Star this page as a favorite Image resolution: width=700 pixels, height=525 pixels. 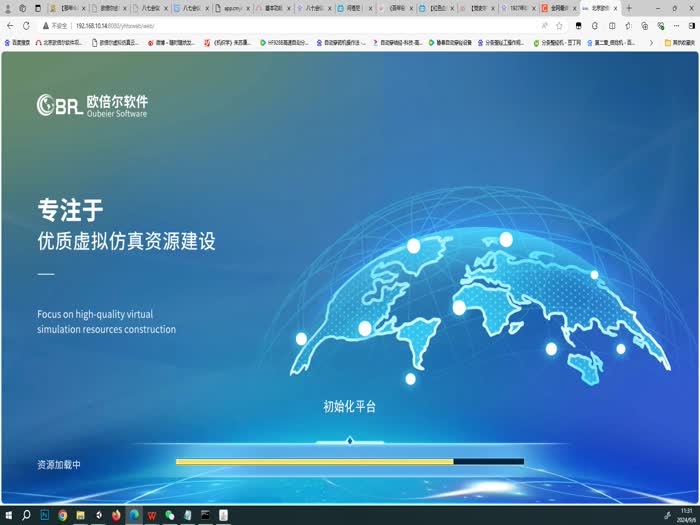point(559,25)
